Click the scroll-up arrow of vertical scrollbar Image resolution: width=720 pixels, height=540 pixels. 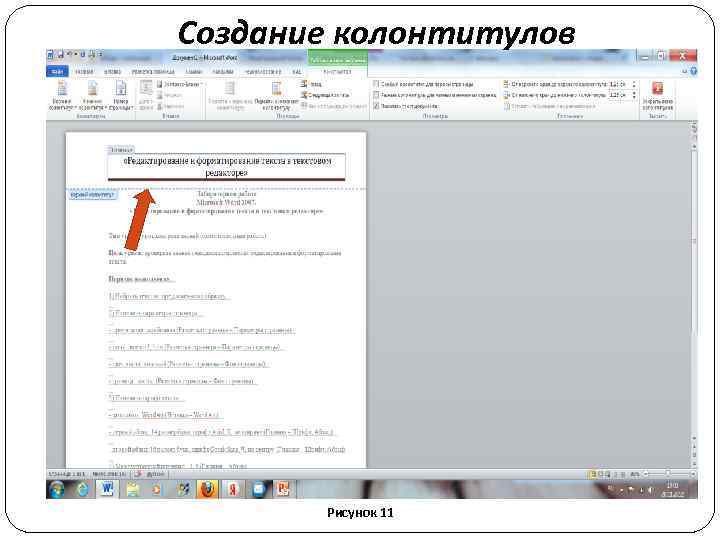(x=694, y=146)
